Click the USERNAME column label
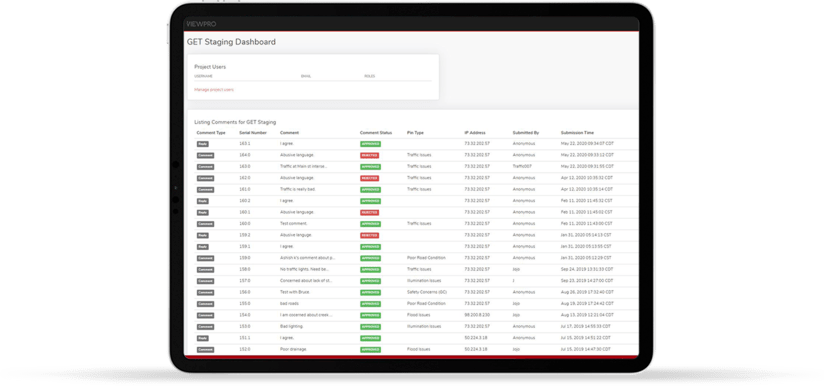This screenshot has height=386, width=824. click(203, 76)
